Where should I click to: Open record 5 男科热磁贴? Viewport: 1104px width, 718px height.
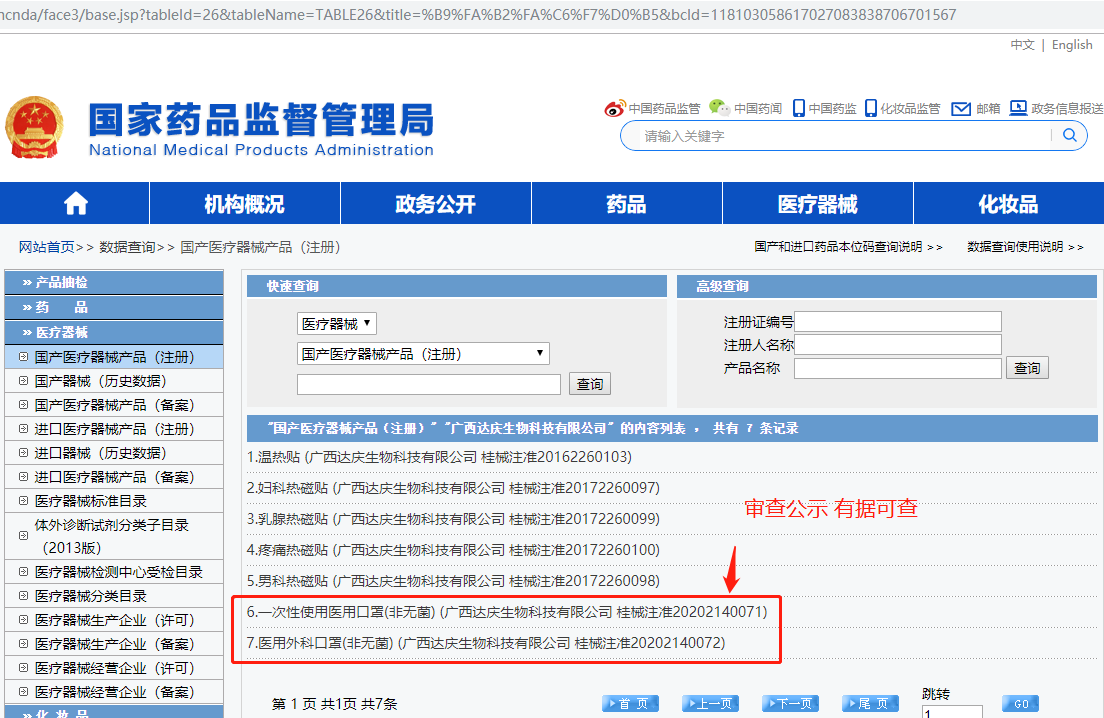pyautogui.click(x=453, y=581)
